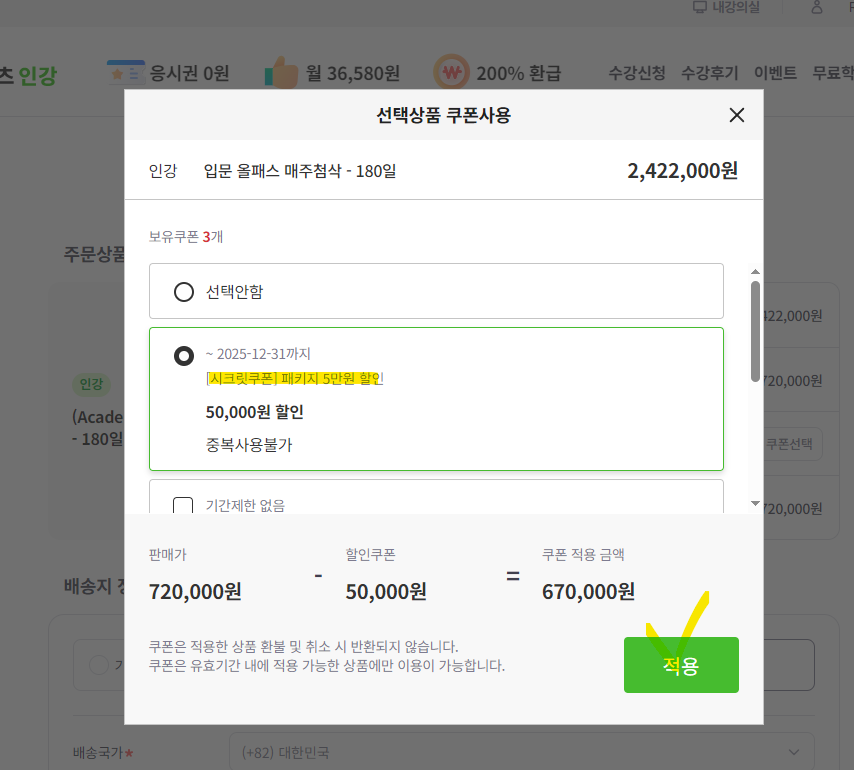Click the 응시권 ticket icon
Image resolution: width=854 pixels, height=770 pixels.
click(x=127, y=73)
